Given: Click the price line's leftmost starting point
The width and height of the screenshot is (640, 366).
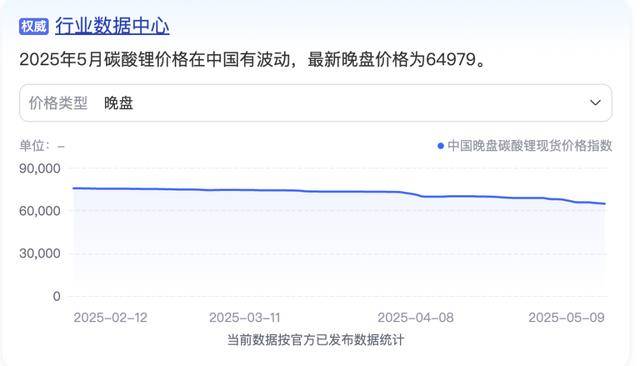Looking at the screenshot, I should (x=73, y=188).
